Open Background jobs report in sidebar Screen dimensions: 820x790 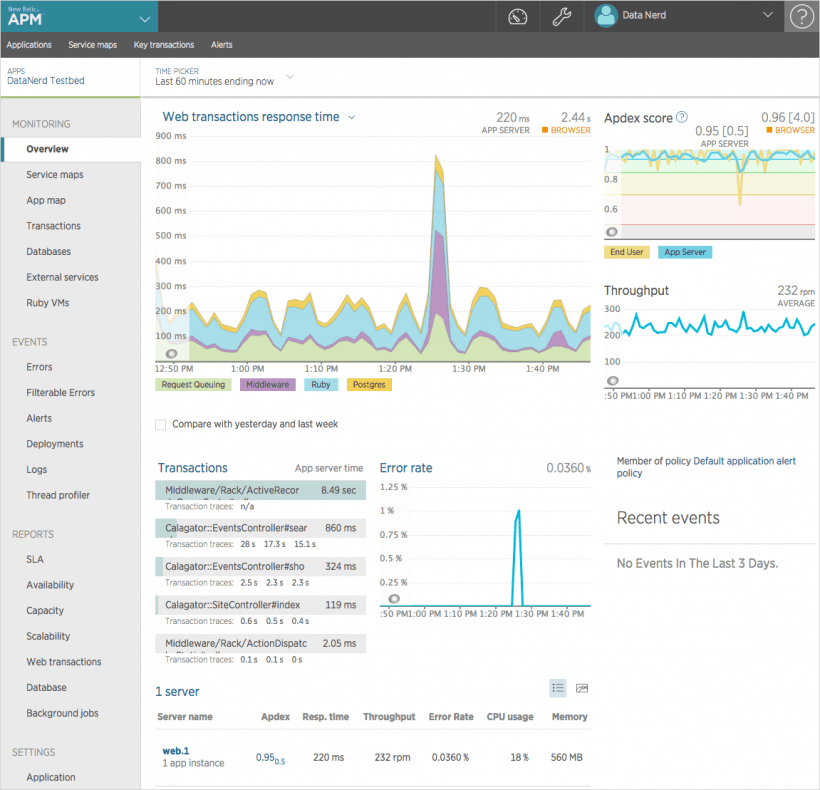[x=62, y=713]
